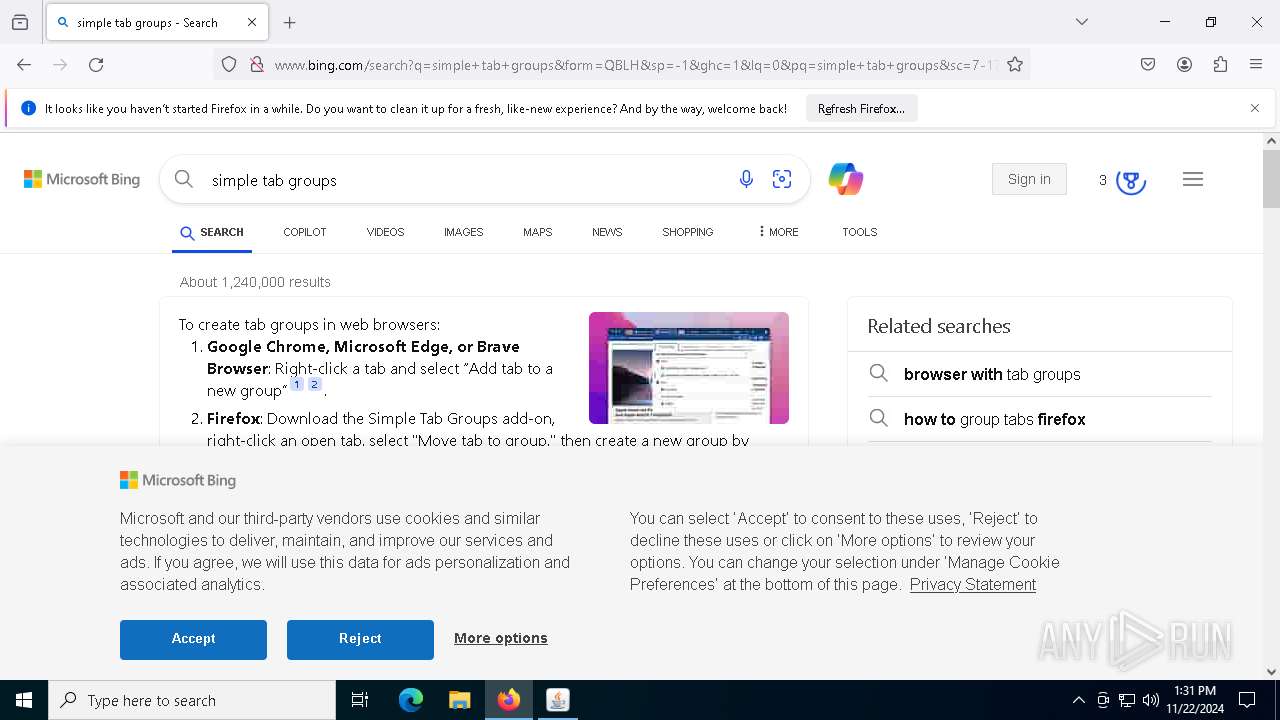
Task: Open Java app taskbar icon
Action: [x=558, y=700]
